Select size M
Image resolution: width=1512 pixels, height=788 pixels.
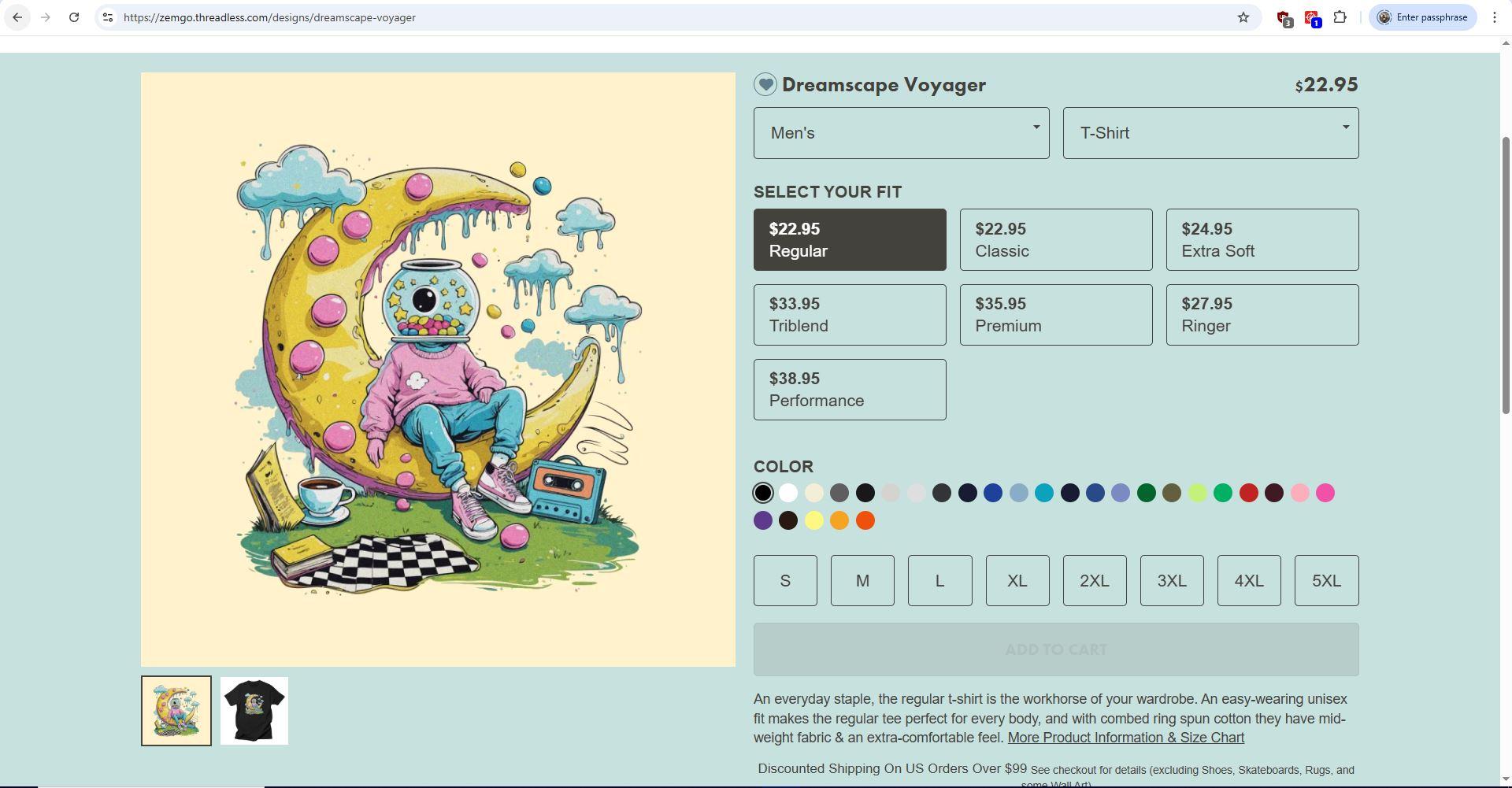(862, 581)
